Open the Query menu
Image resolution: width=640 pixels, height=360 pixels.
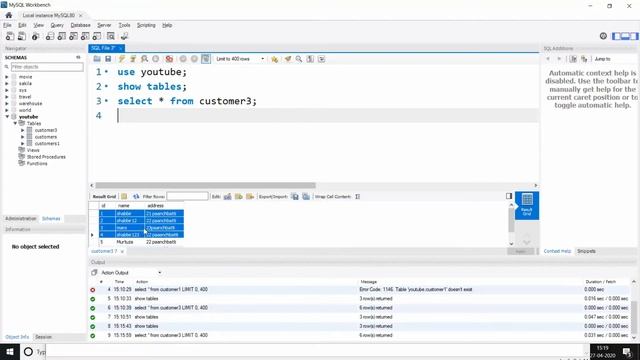57,25
